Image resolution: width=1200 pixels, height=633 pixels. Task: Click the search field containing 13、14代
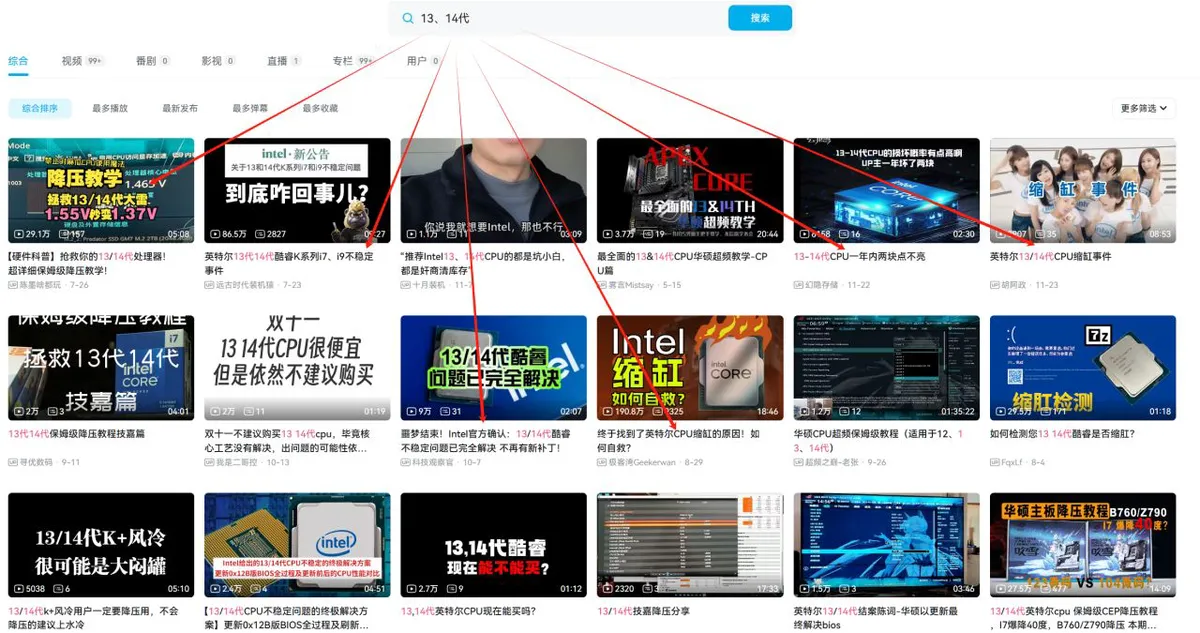point(570,18)
